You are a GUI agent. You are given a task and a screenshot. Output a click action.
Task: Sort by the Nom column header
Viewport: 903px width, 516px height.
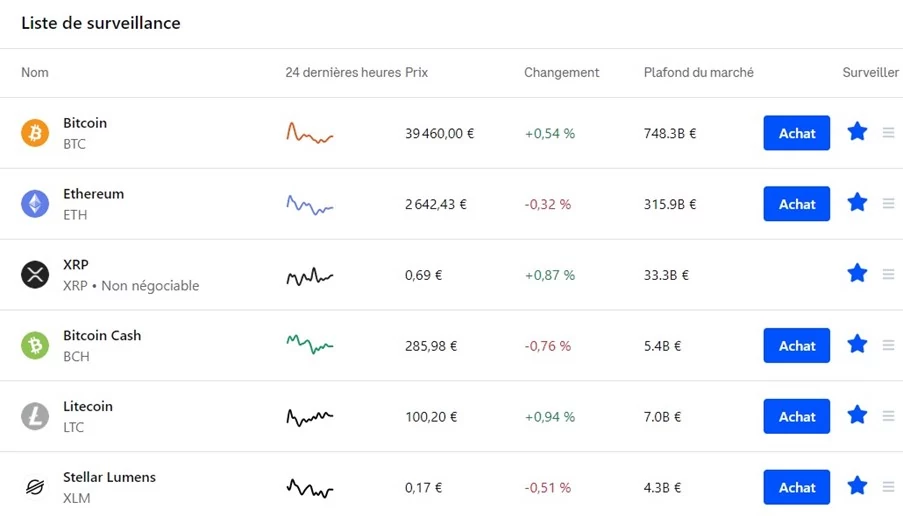[35, 73]
